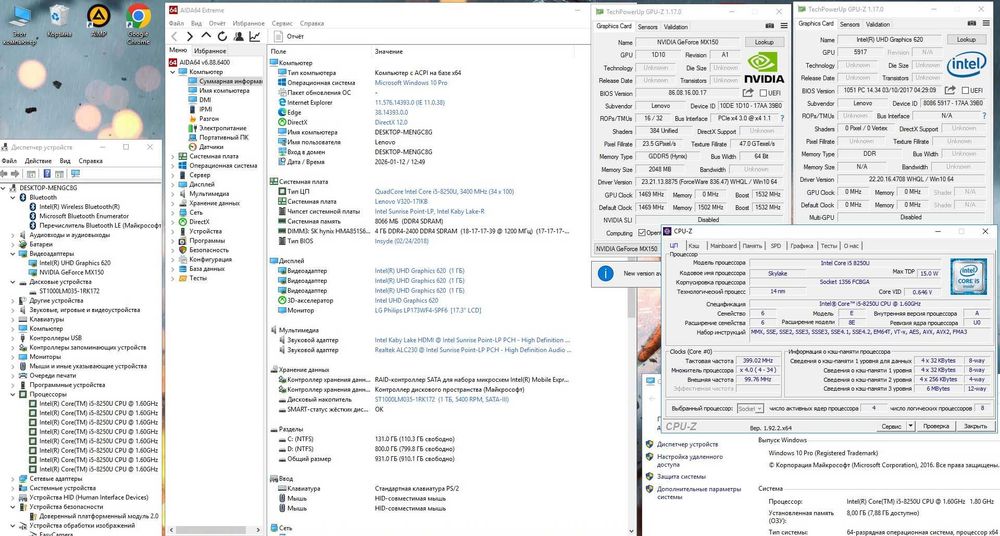Click Device Manager toolbar forward arrow
1000x536 pixels.
[x=15, y=174]
